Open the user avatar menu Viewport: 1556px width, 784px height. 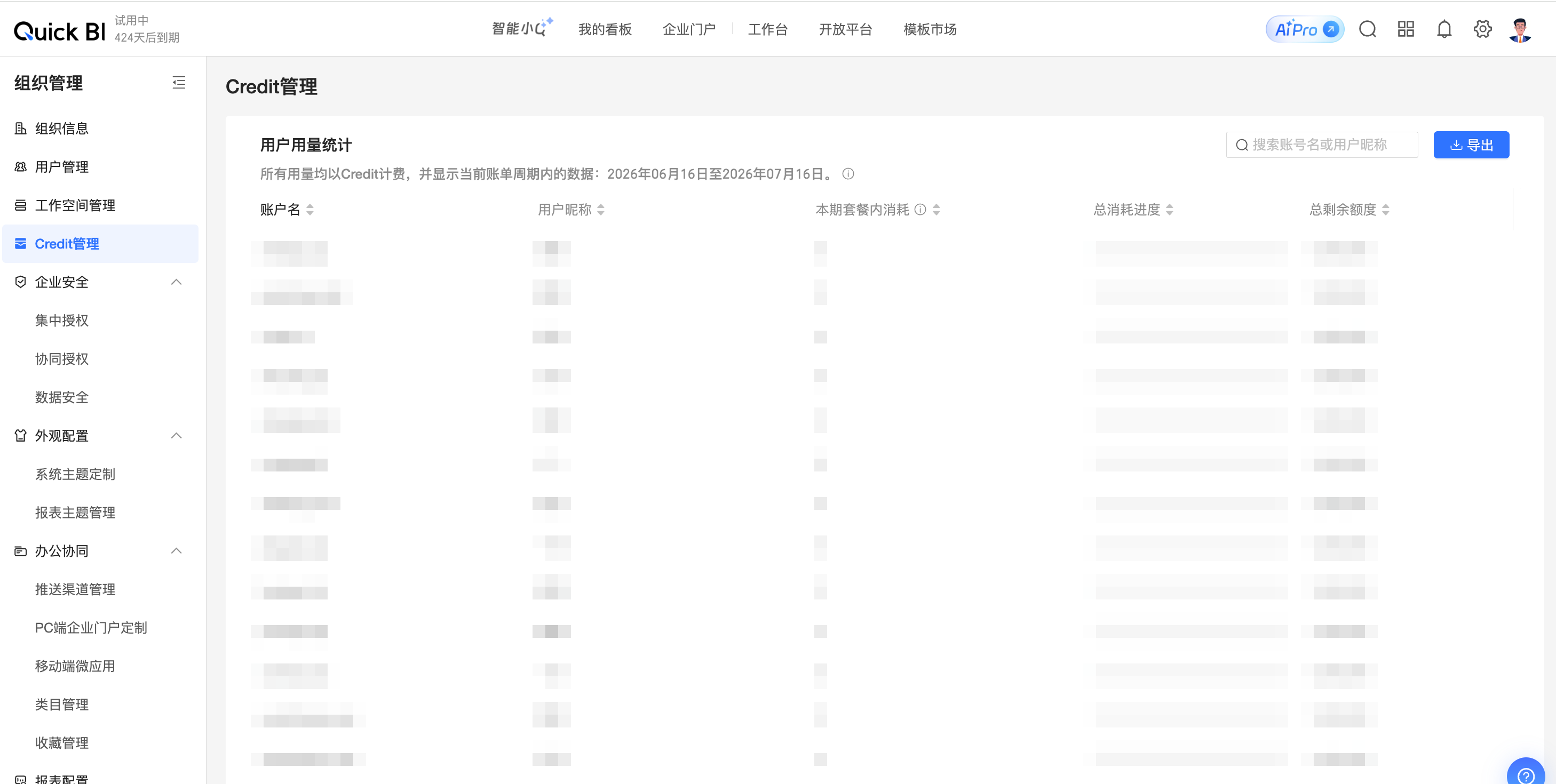click(1520, 29)
